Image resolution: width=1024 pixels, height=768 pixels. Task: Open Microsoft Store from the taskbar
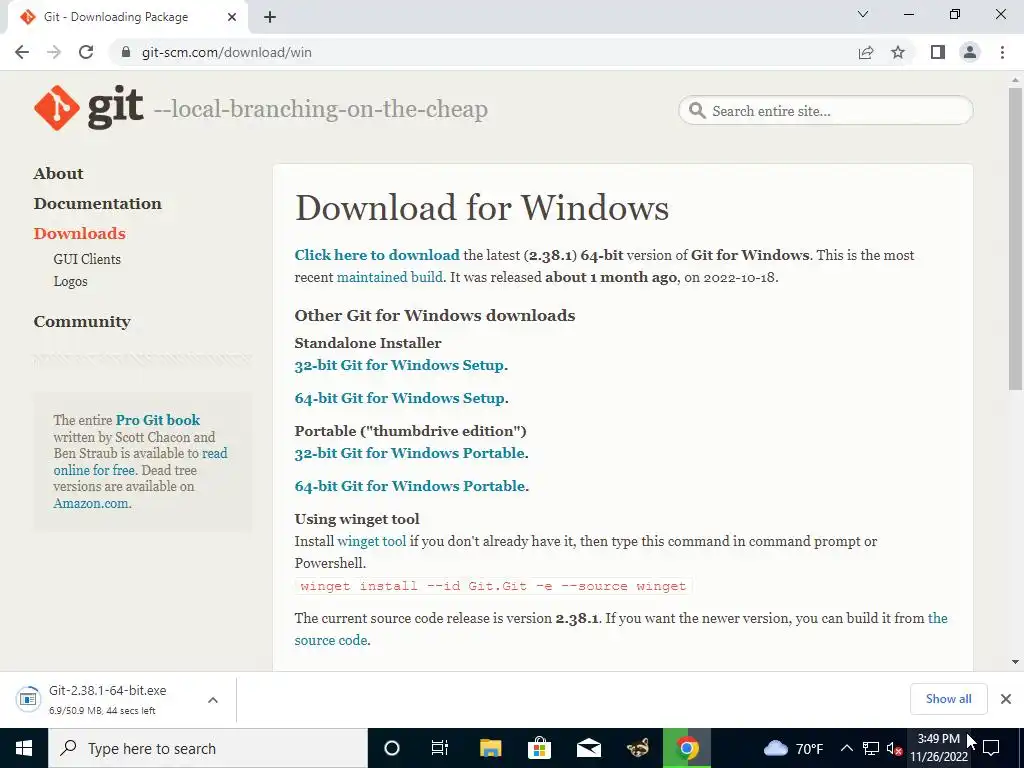539,748
